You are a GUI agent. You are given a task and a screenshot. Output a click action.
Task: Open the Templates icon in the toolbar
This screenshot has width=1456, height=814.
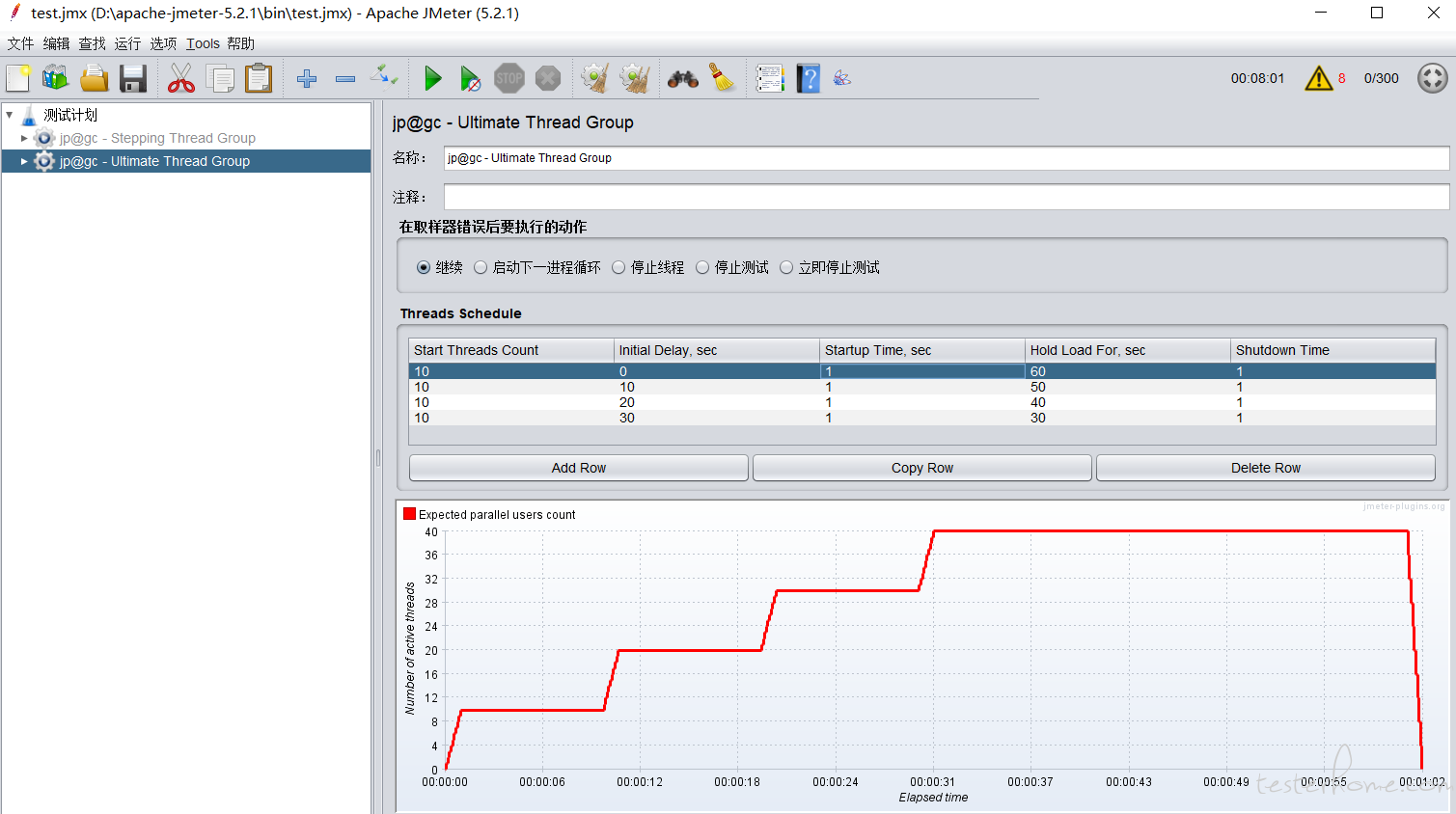pos(56,78)
